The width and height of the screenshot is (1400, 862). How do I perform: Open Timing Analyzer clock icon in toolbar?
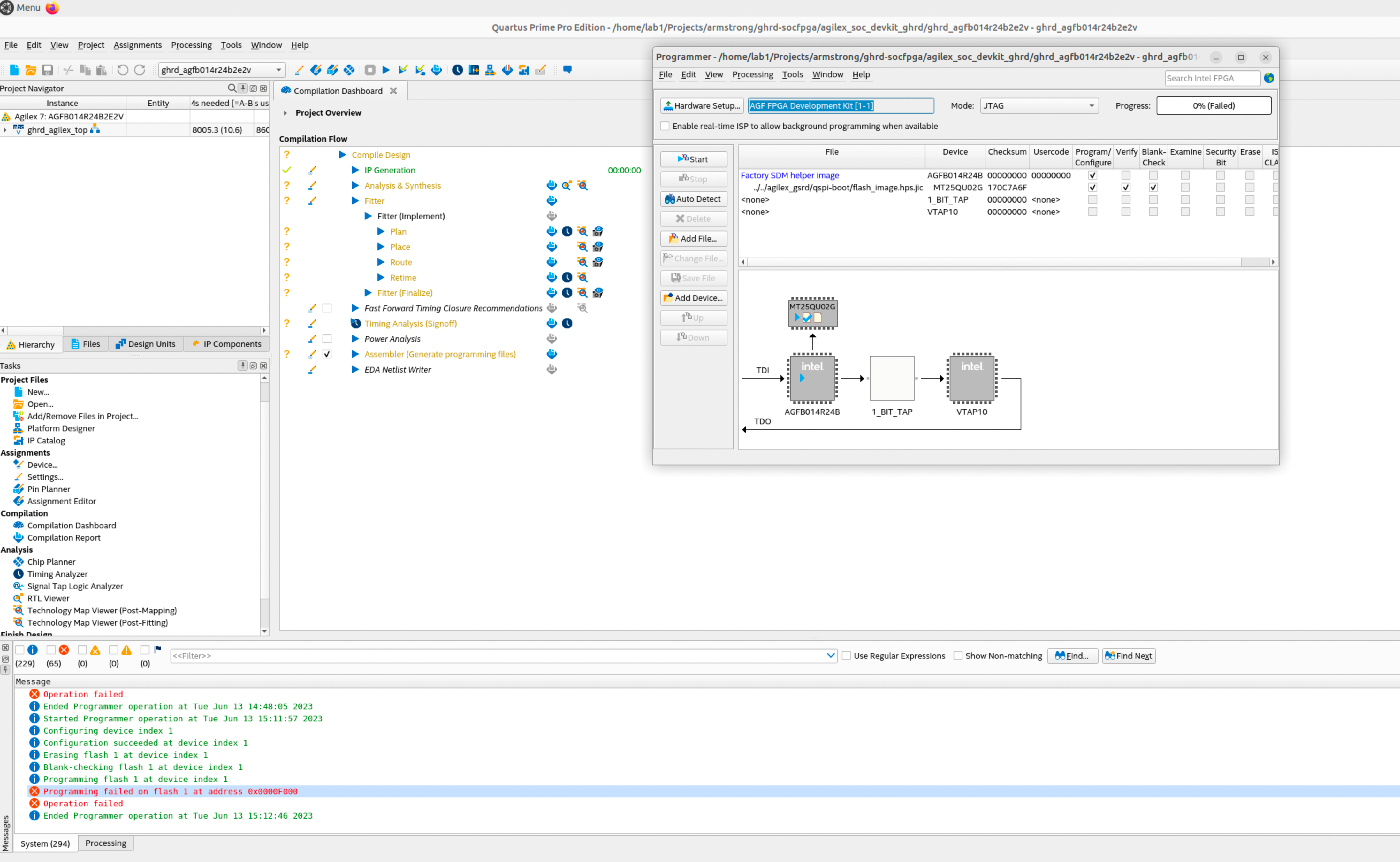[458, 70]
